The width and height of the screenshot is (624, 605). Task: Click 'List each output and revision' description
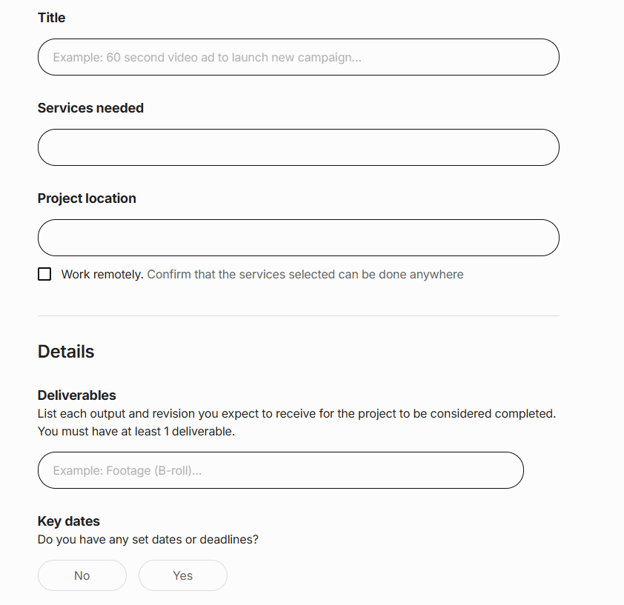click(296, 413)
